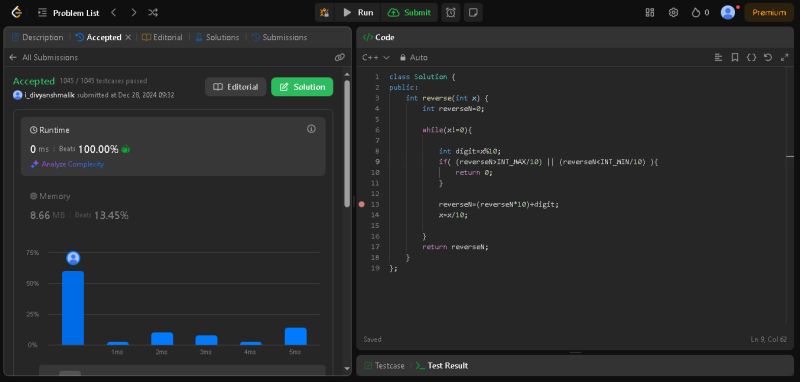Click the scroll down arrow of left panel
This screenshot has width=800, height=382.
347,368
